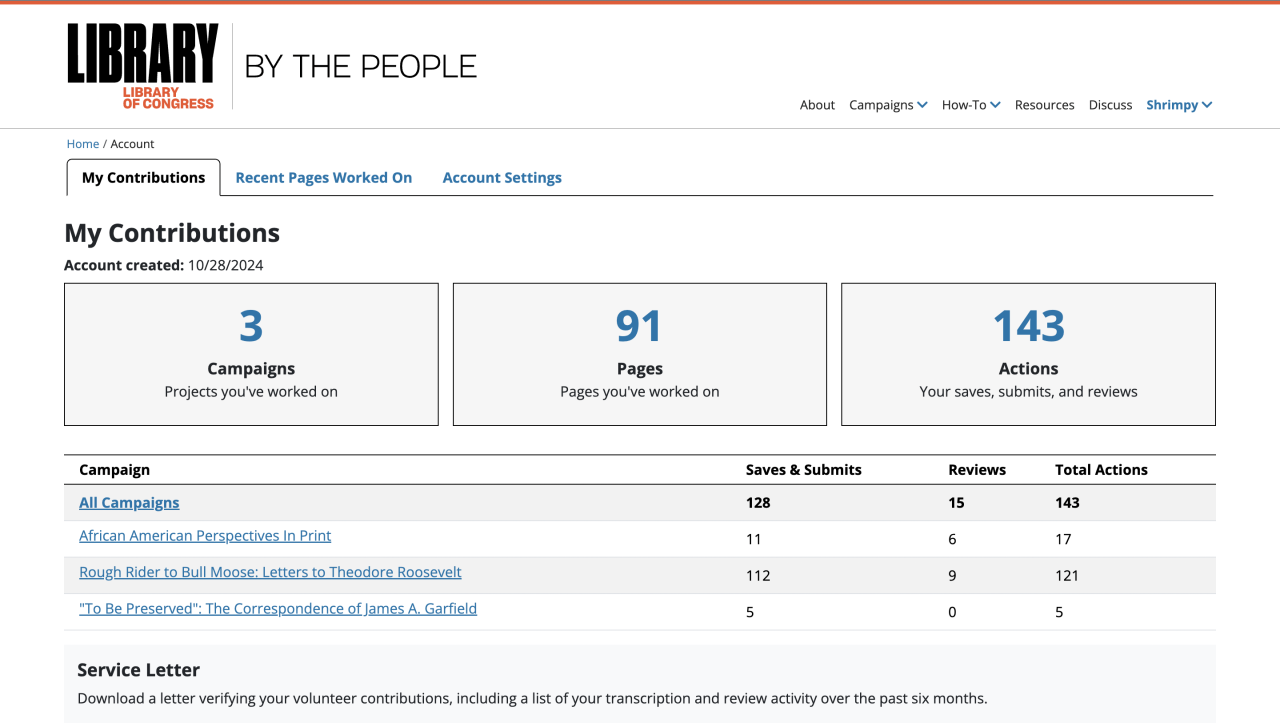Click the All Campaigns link

pos(129,503)
